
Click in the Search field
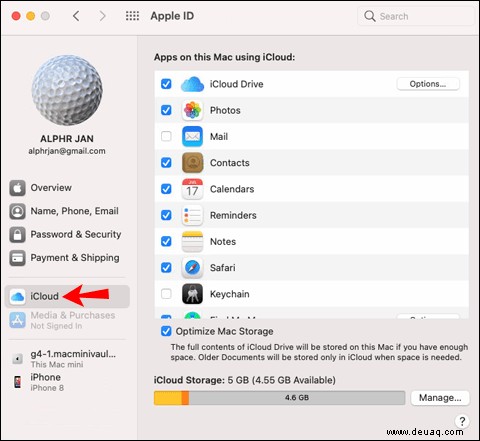[x=416, y=16]
